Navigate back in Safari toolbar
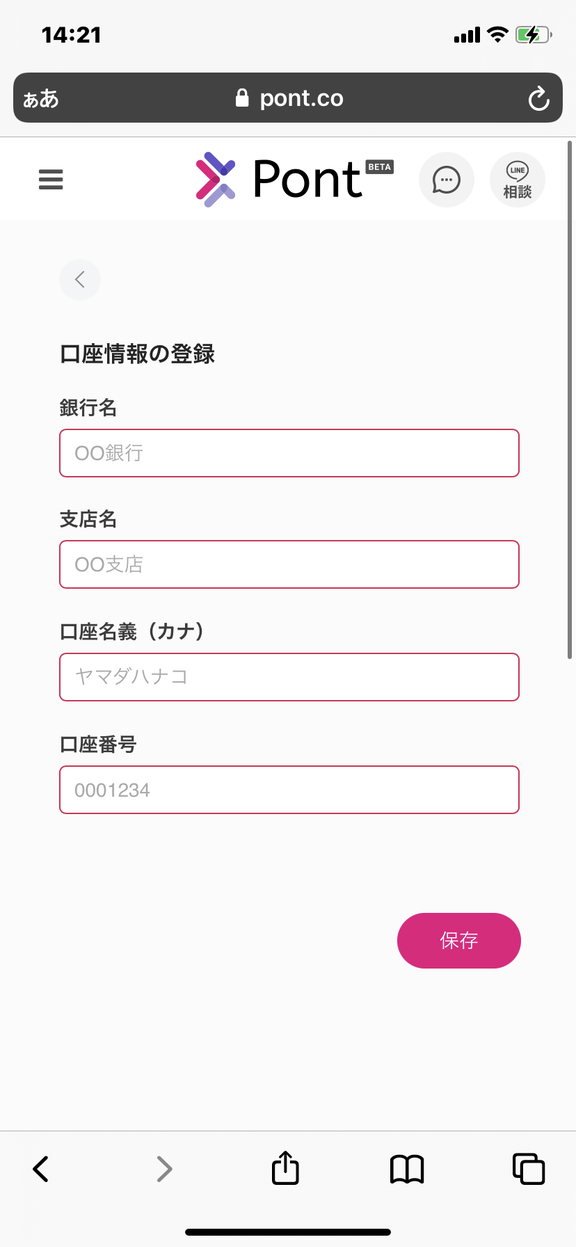This screenshot has width=576, height=1247. pyautogui.click(x=41, y=1169)
